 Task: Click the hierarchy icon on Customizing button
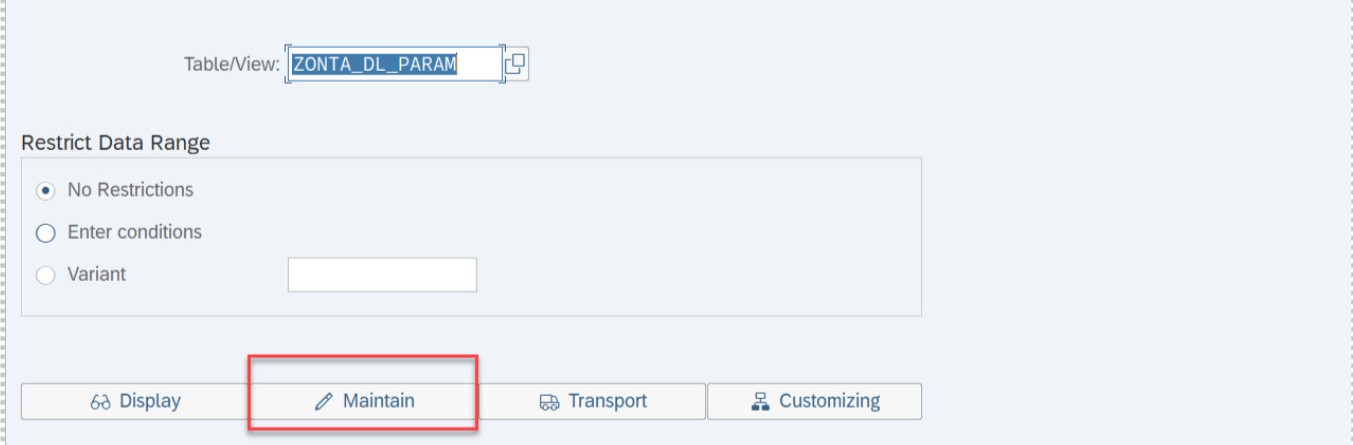[x=760, y=402]
